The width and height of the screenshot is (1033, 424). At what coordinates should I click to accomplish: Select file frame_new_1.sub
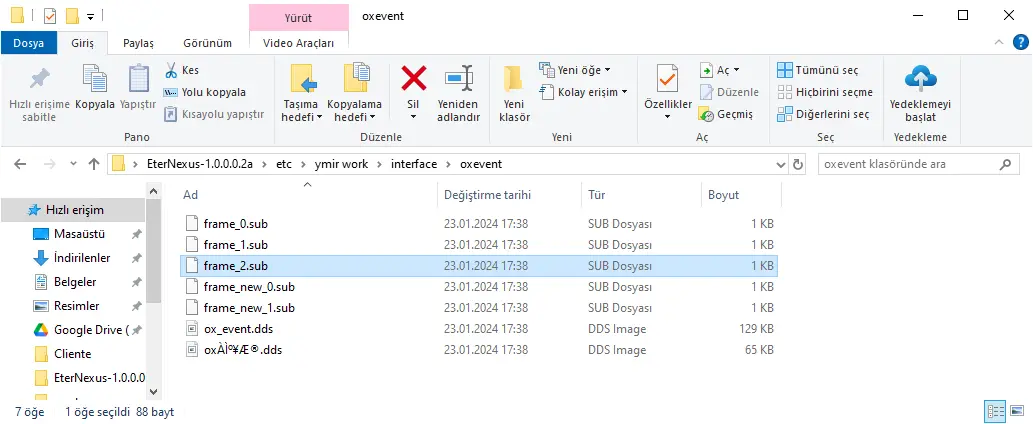click(x=478, y=307)
